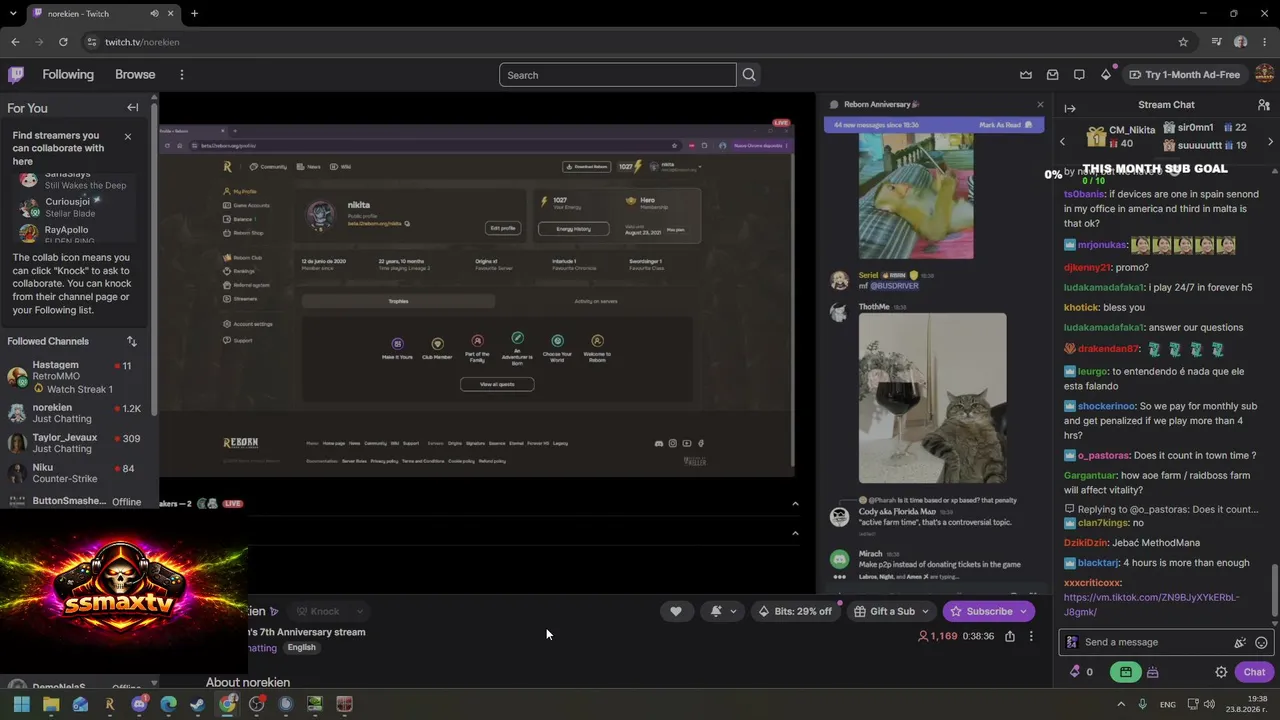Open the user avatar menu on Twitch
This screenshot has height=720, width=1280.
(1264, 75)
